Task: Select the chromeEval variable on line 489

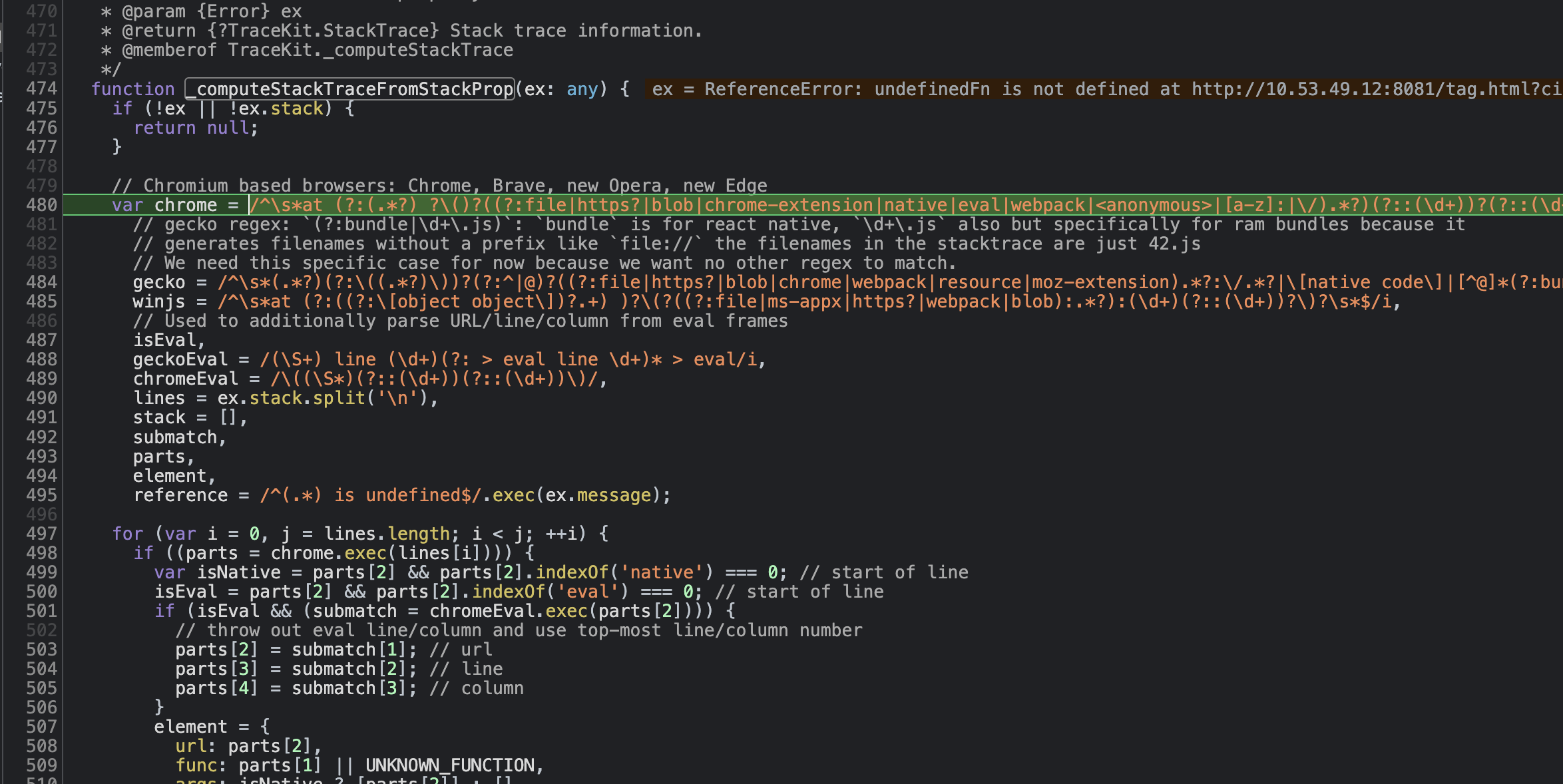Action: [186, 379]
